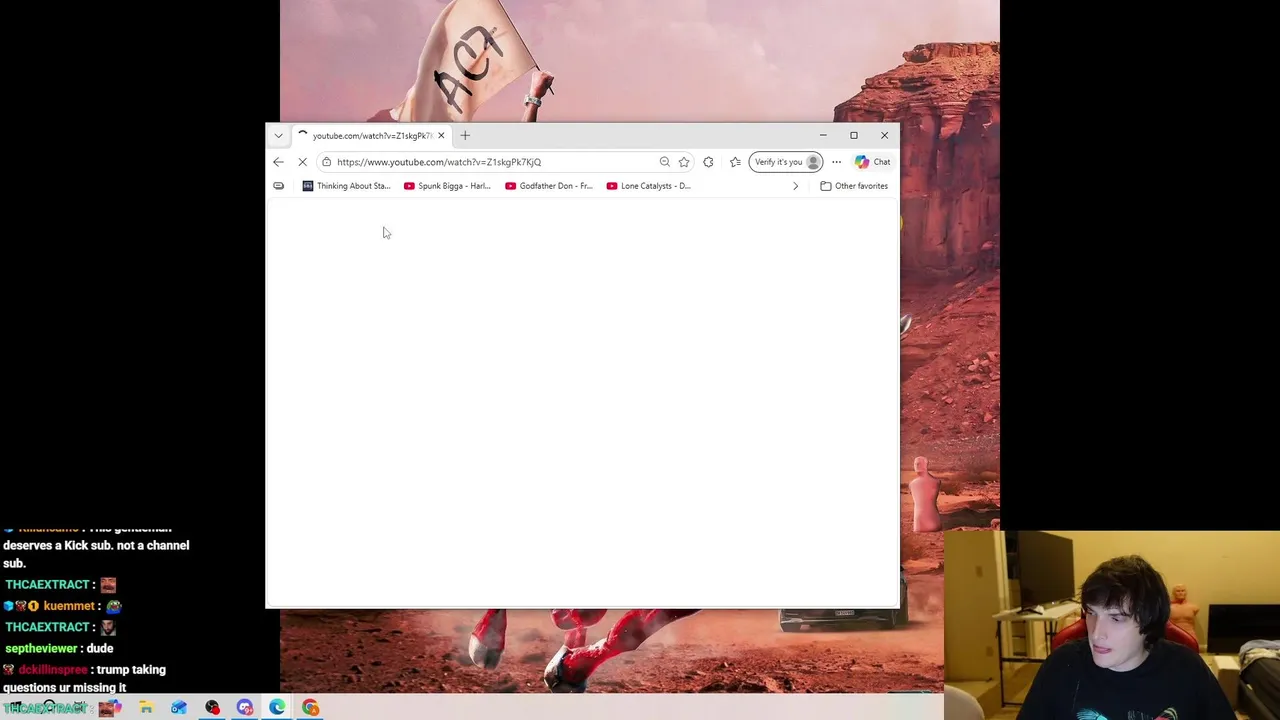Open the Settings and more ellipsis menu
The image size is (1280, 720).
(x=836, y=162)
